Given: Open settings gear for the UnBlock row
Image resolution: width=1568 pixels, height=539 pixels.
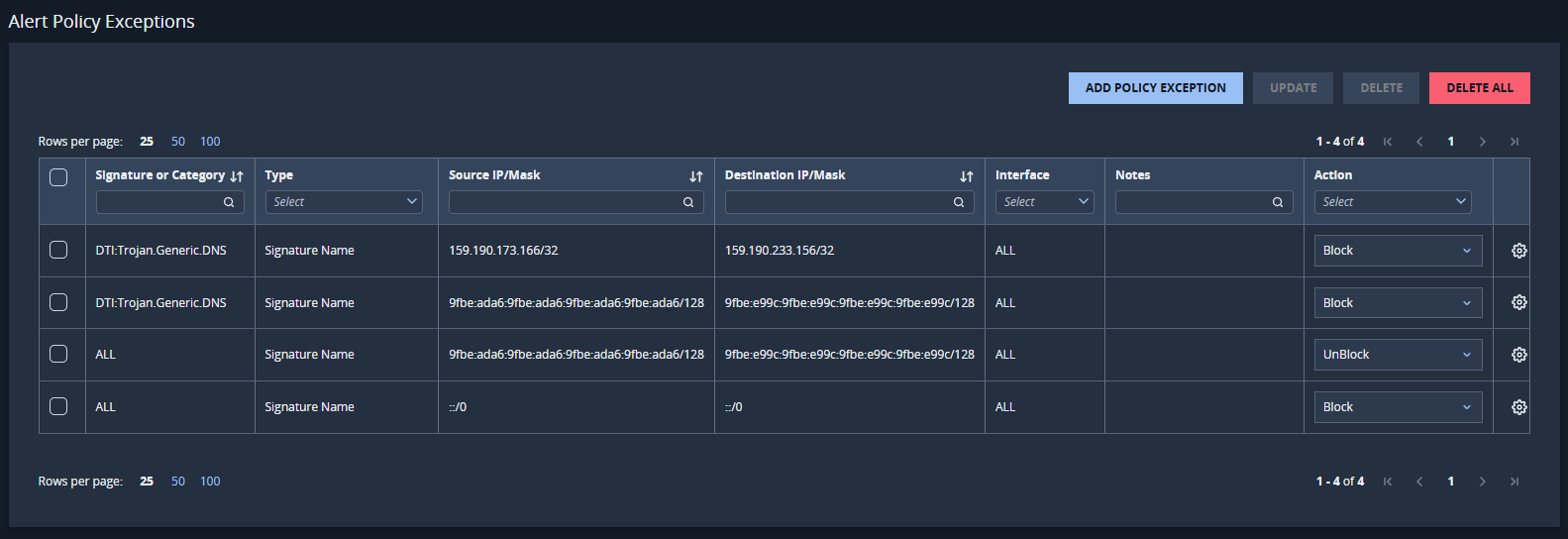Looking at the screenshot, I should click(x=1518, y=355).
